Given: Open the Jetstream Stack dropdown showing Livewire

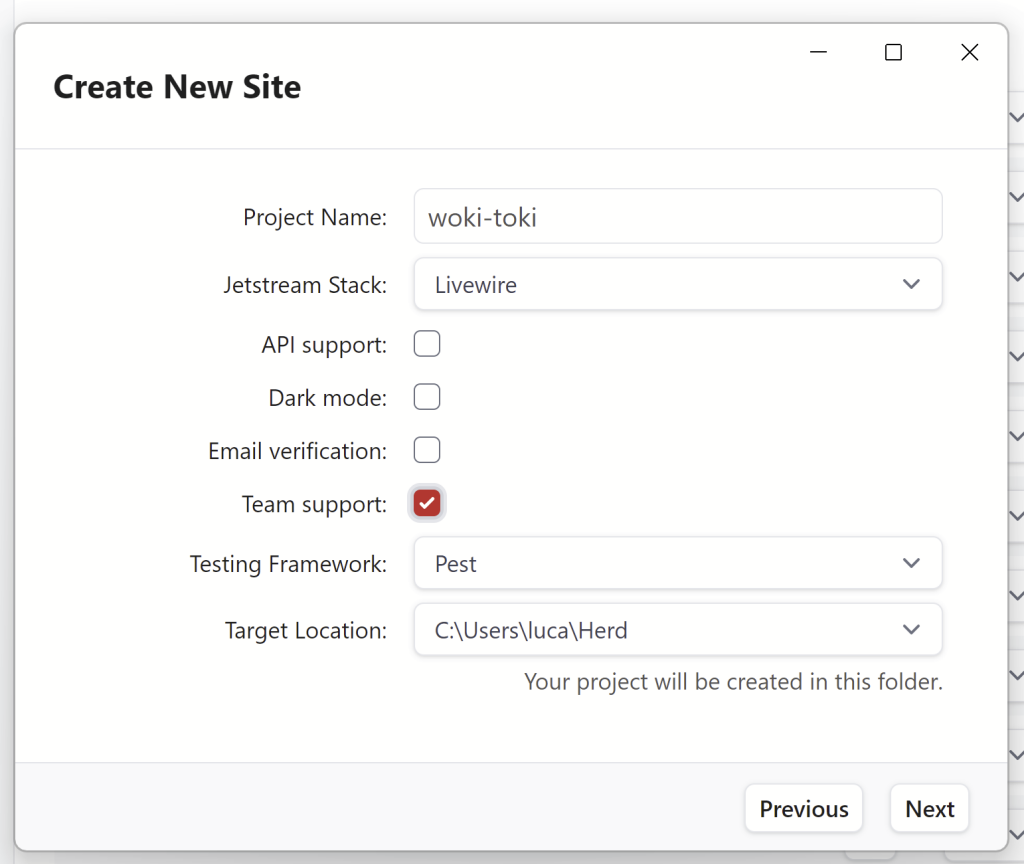Looking at the screenshot, I should pyautogui.click(x=677, y=285).
